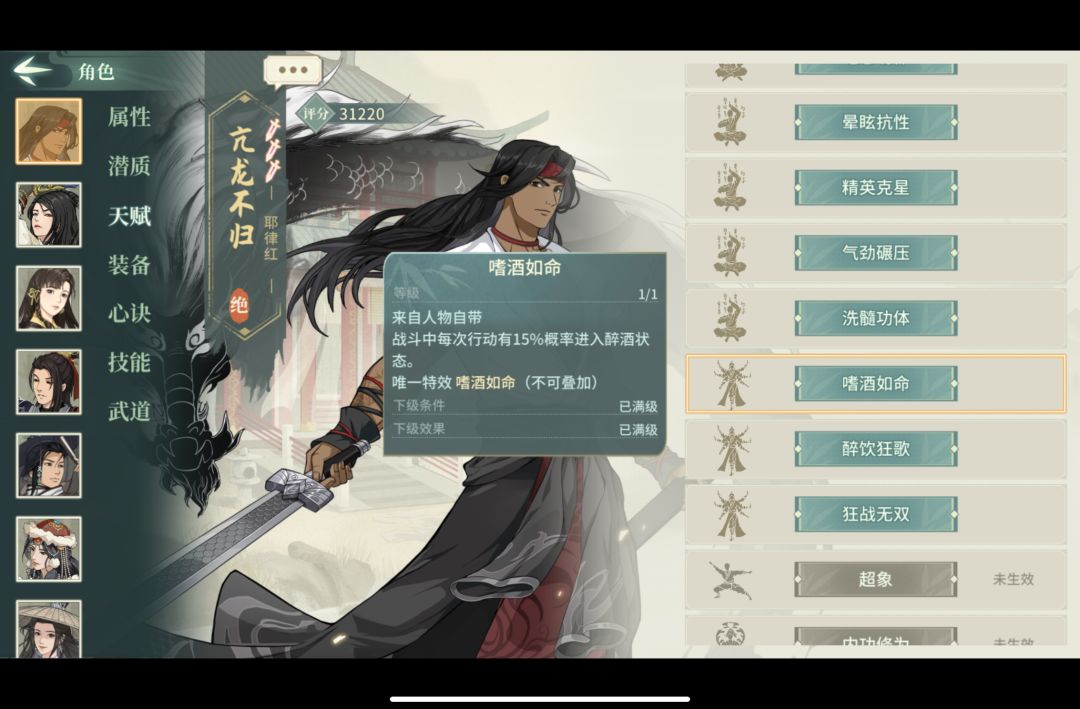
Task: Click the 评分 31220 score badge
Action: coord(344,114)
